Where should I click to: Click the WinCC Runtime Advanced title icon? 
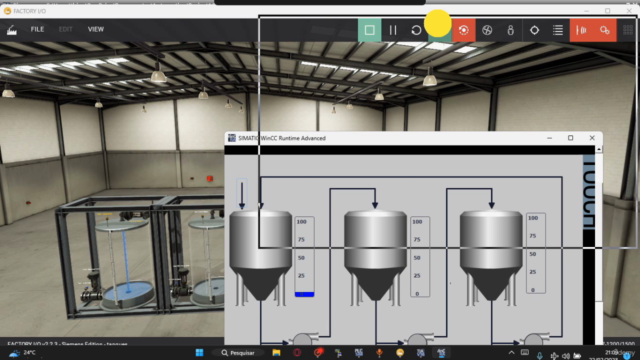pos(231,138)
